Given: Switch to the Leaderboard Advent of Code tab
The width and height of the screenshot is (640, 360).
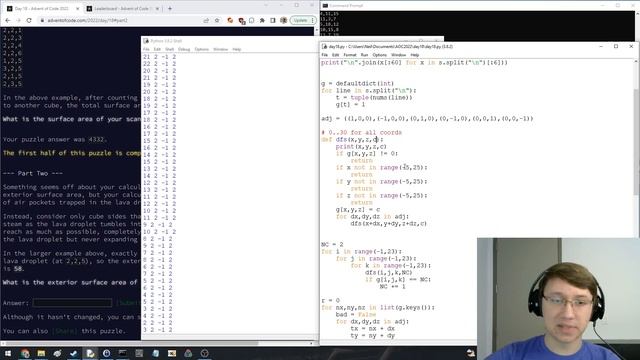Looking at the screenshot, I should [x=122, y=9].
